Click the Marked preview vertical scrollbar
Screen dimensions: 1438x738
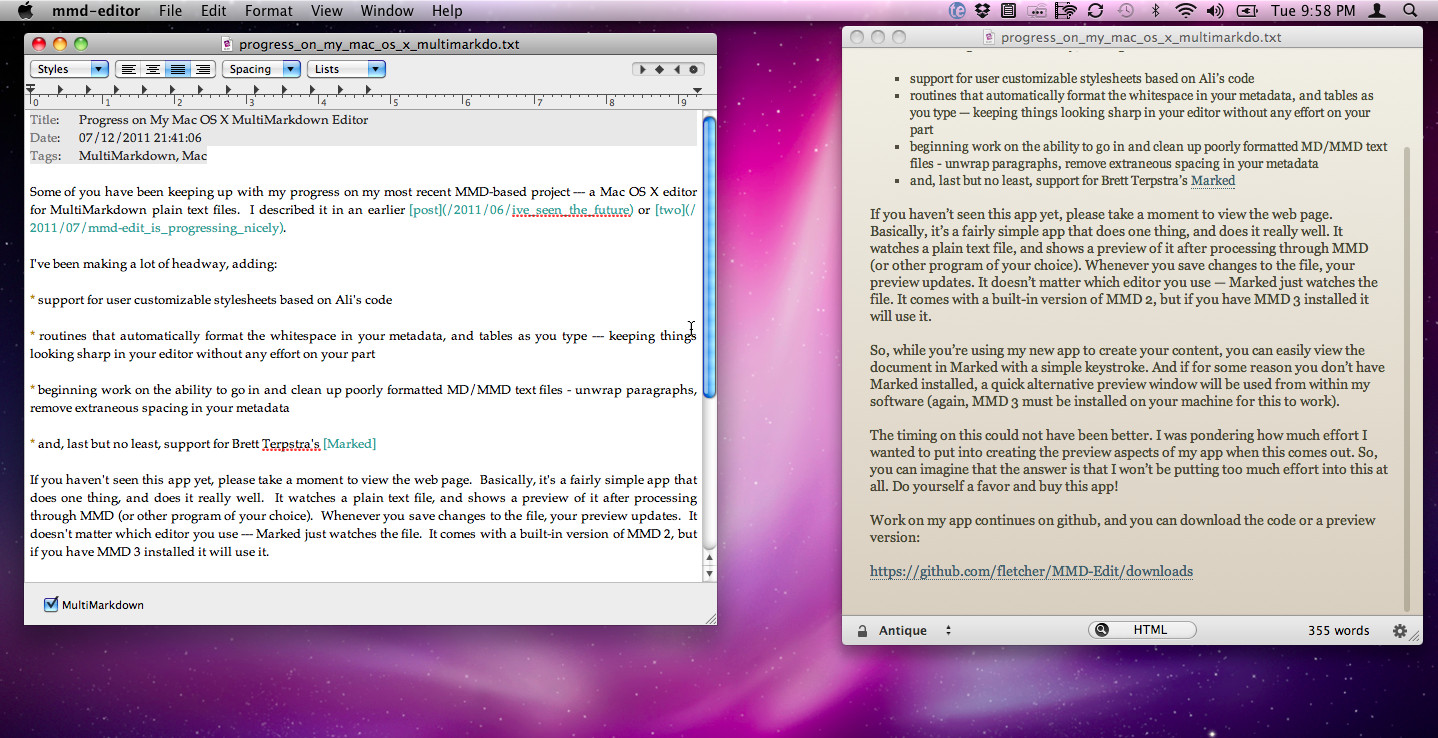click(1408, 379)
